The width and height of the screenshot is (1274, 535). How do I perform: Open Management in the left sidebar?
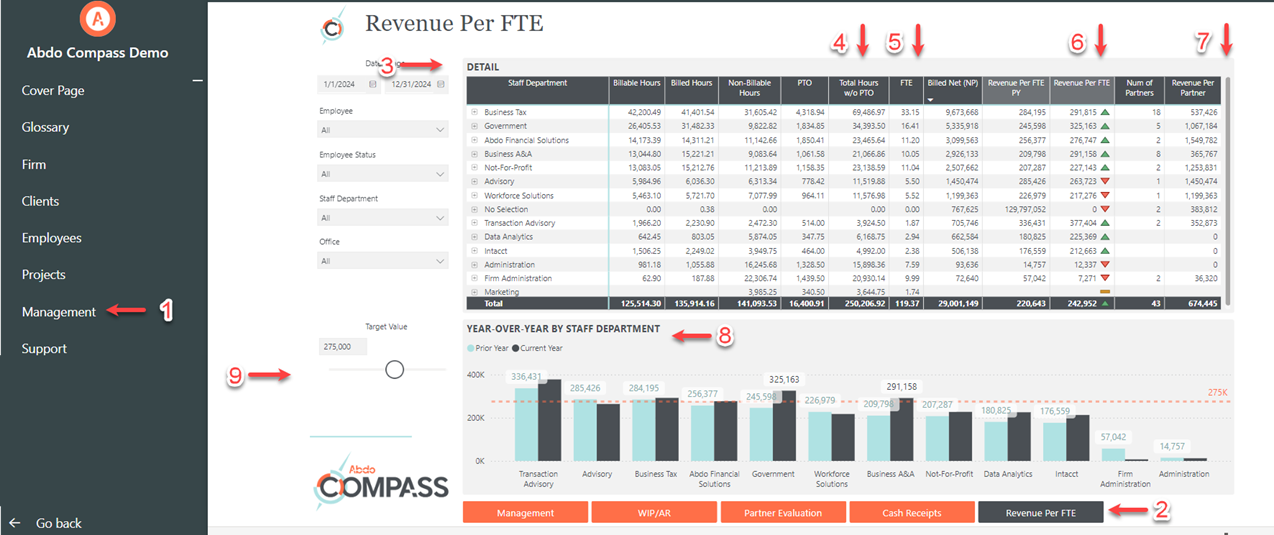(59, 312)
